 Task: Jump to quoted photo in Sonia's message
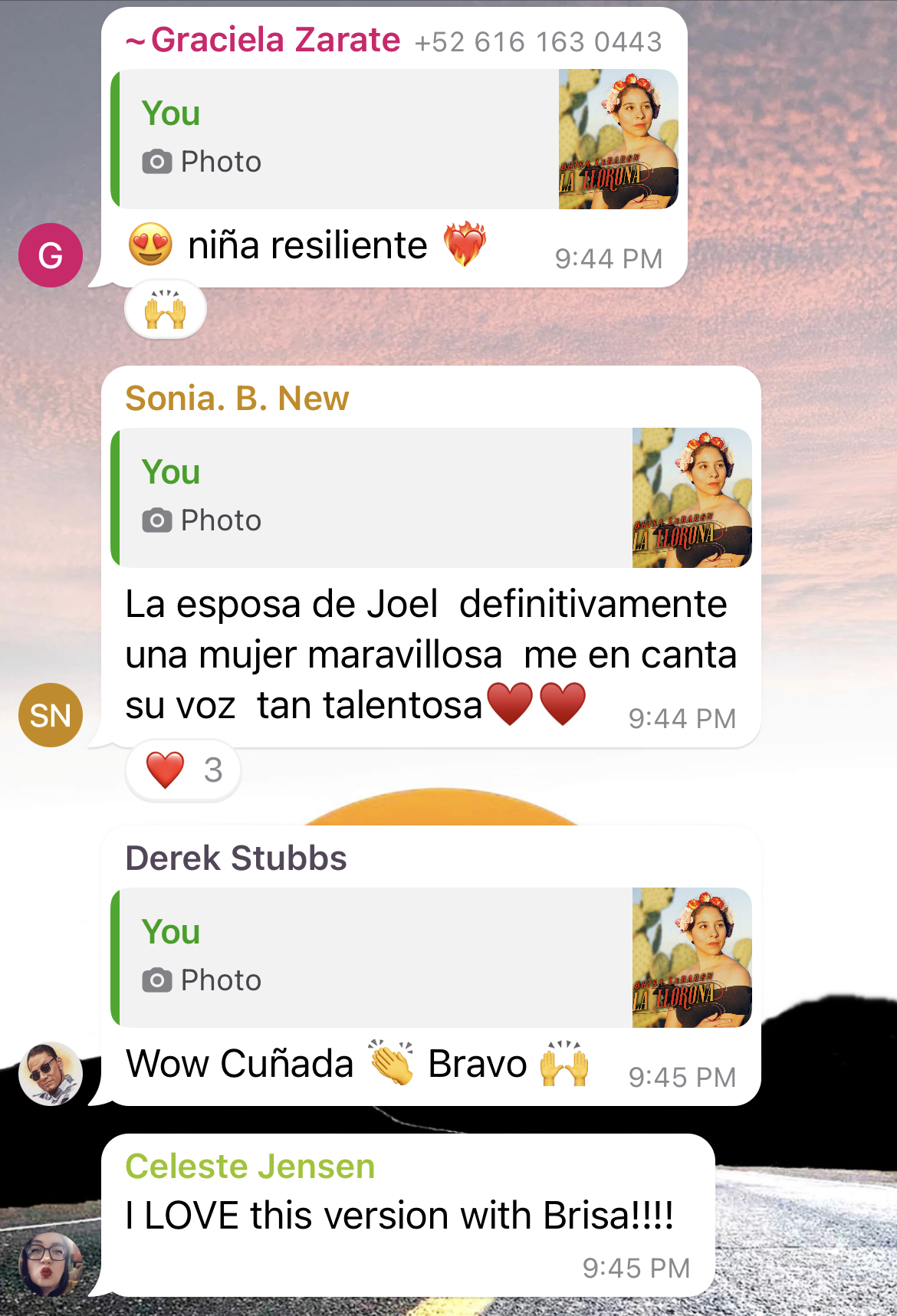tap(431, 498)
